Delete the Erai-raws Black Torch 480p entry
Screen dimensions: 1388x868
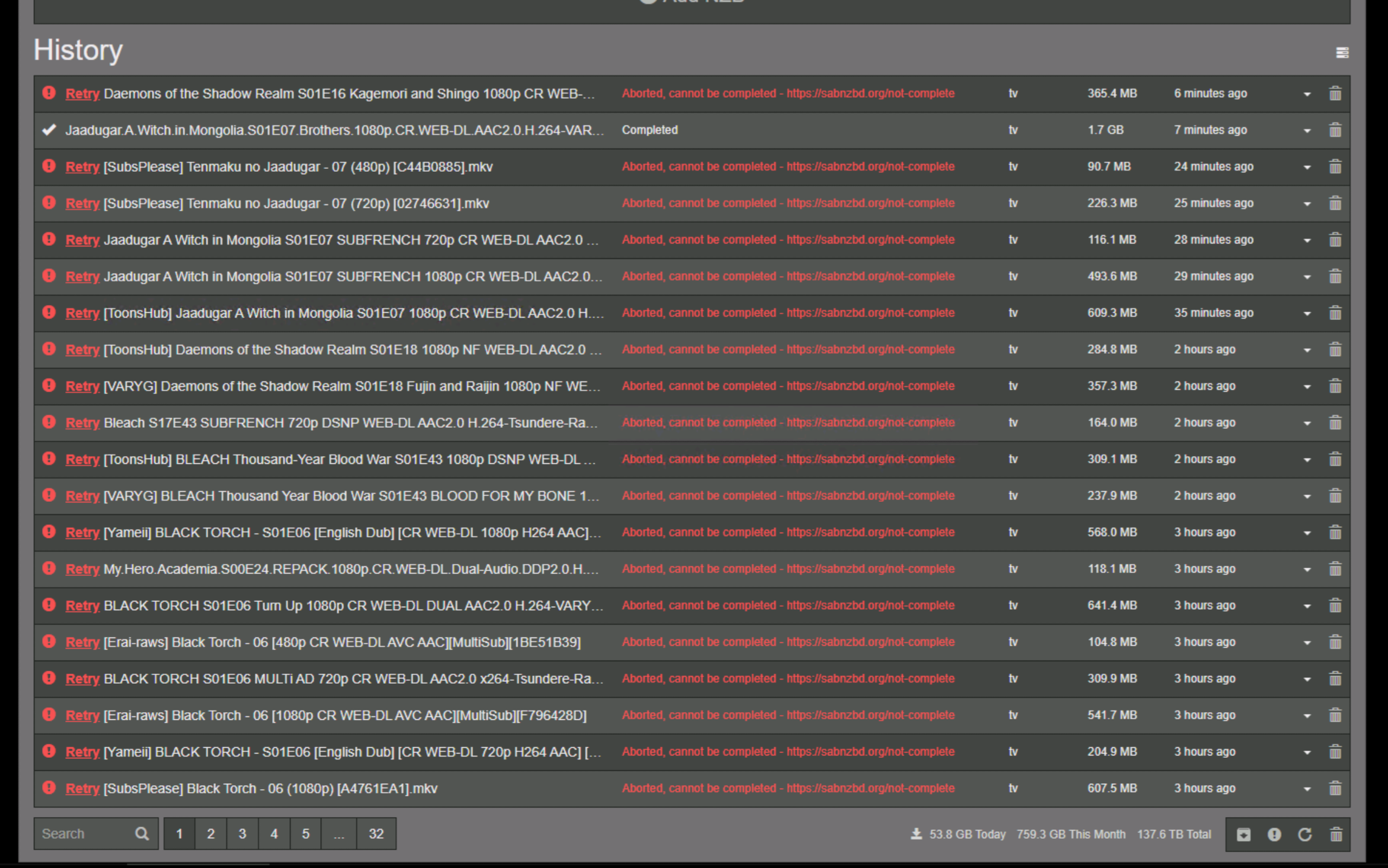tap(1335, 642)
